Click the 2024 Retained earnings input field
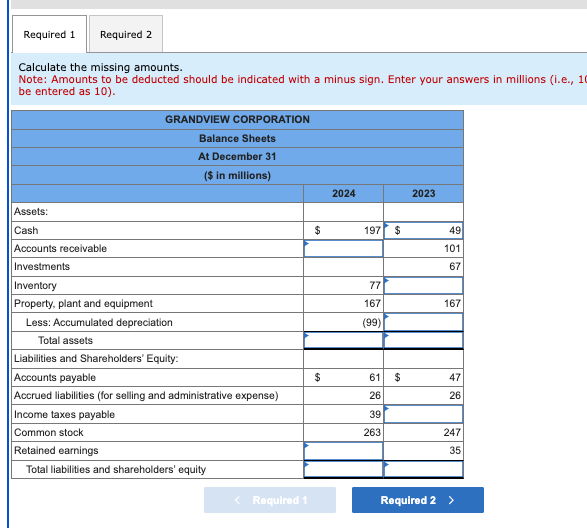 tap(343, 450)
